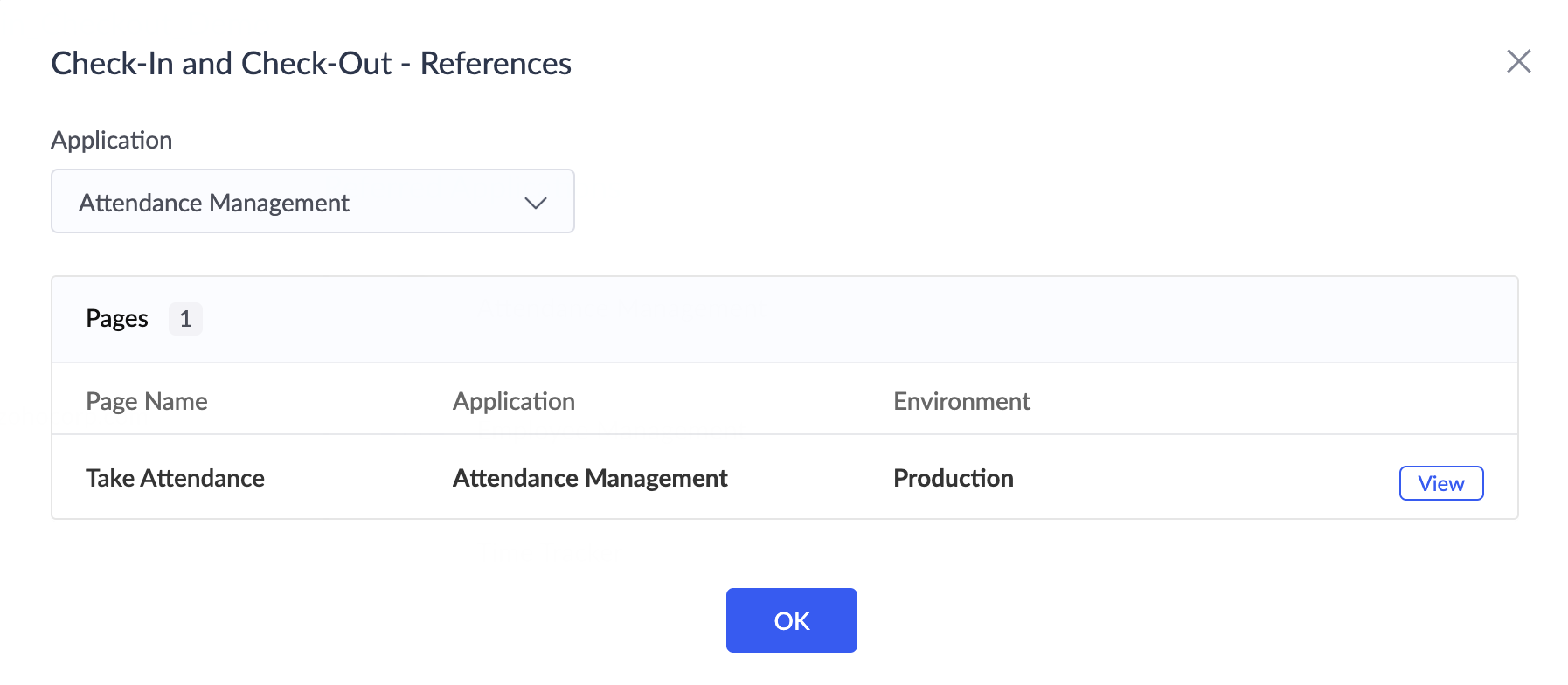Select the Take Attendance page name cell
The height and width of the screenshot is (685, 1568).
tap(175, 478)
